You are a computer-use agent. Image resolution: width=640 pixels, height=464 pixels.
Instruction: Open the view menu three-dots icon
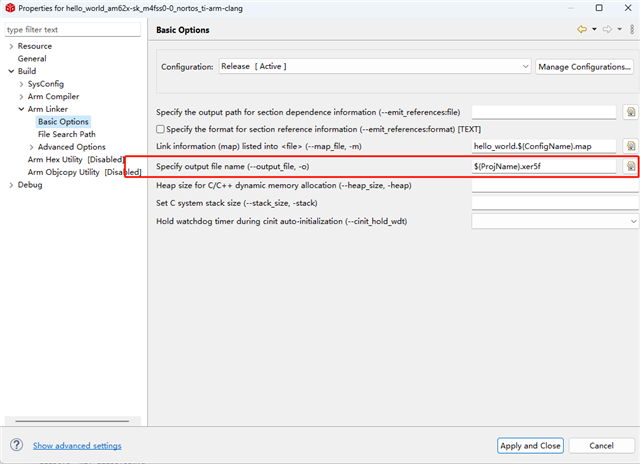[631, 30]
